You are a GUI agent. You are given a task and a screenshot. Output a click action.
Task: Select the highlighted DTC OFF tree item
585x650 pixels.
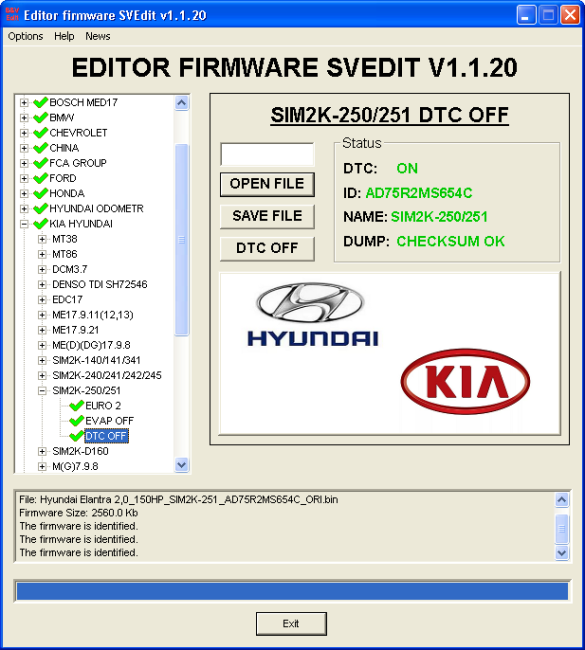(x=106, y=436)
